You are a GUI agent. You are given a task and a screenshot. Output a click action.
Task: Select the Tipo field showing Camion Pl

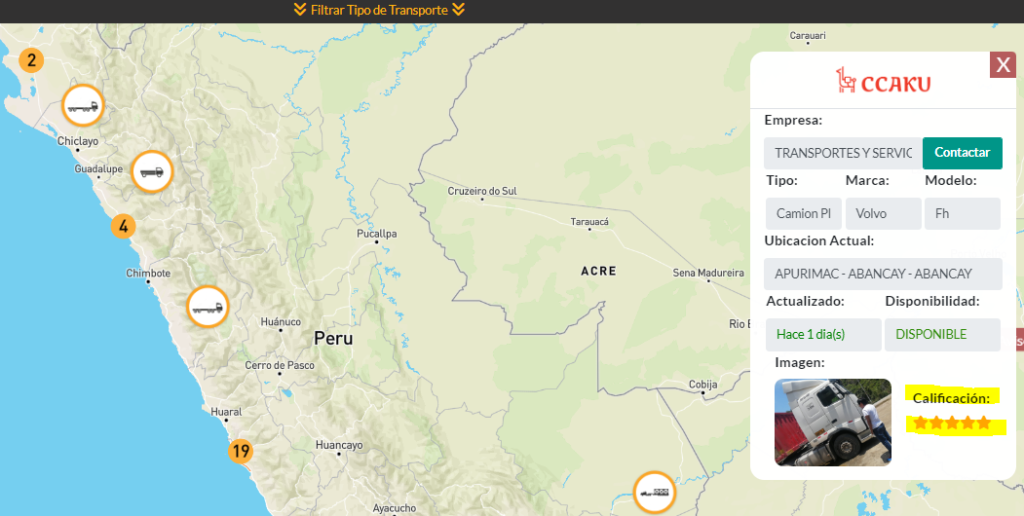click(x=803, y=213)
